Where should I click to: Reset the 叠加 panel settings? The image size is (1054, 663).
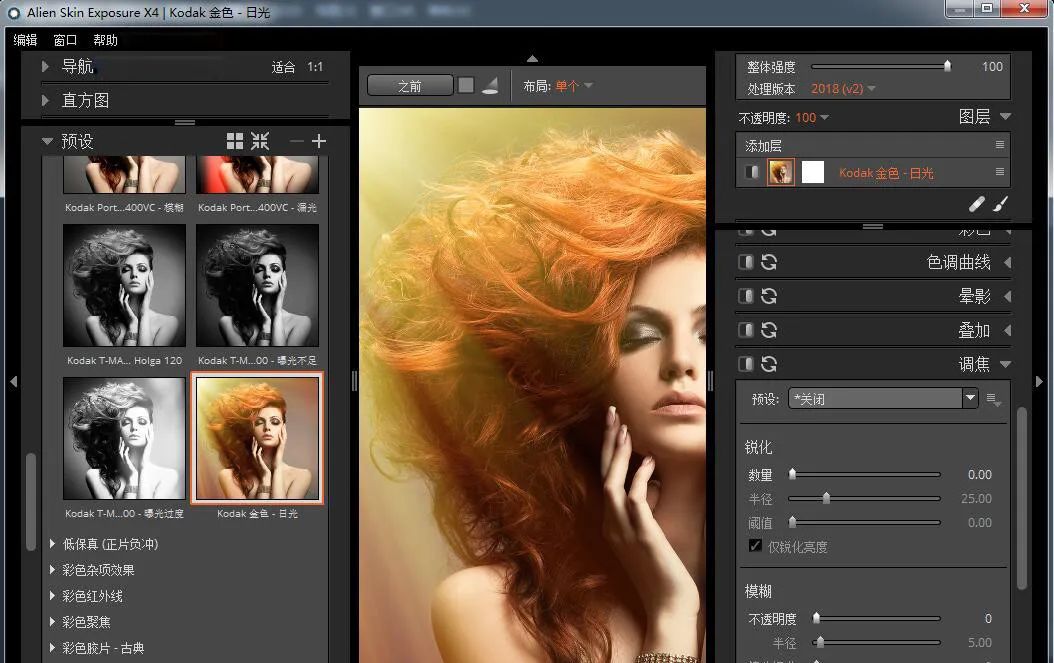[x=769, y=330]
